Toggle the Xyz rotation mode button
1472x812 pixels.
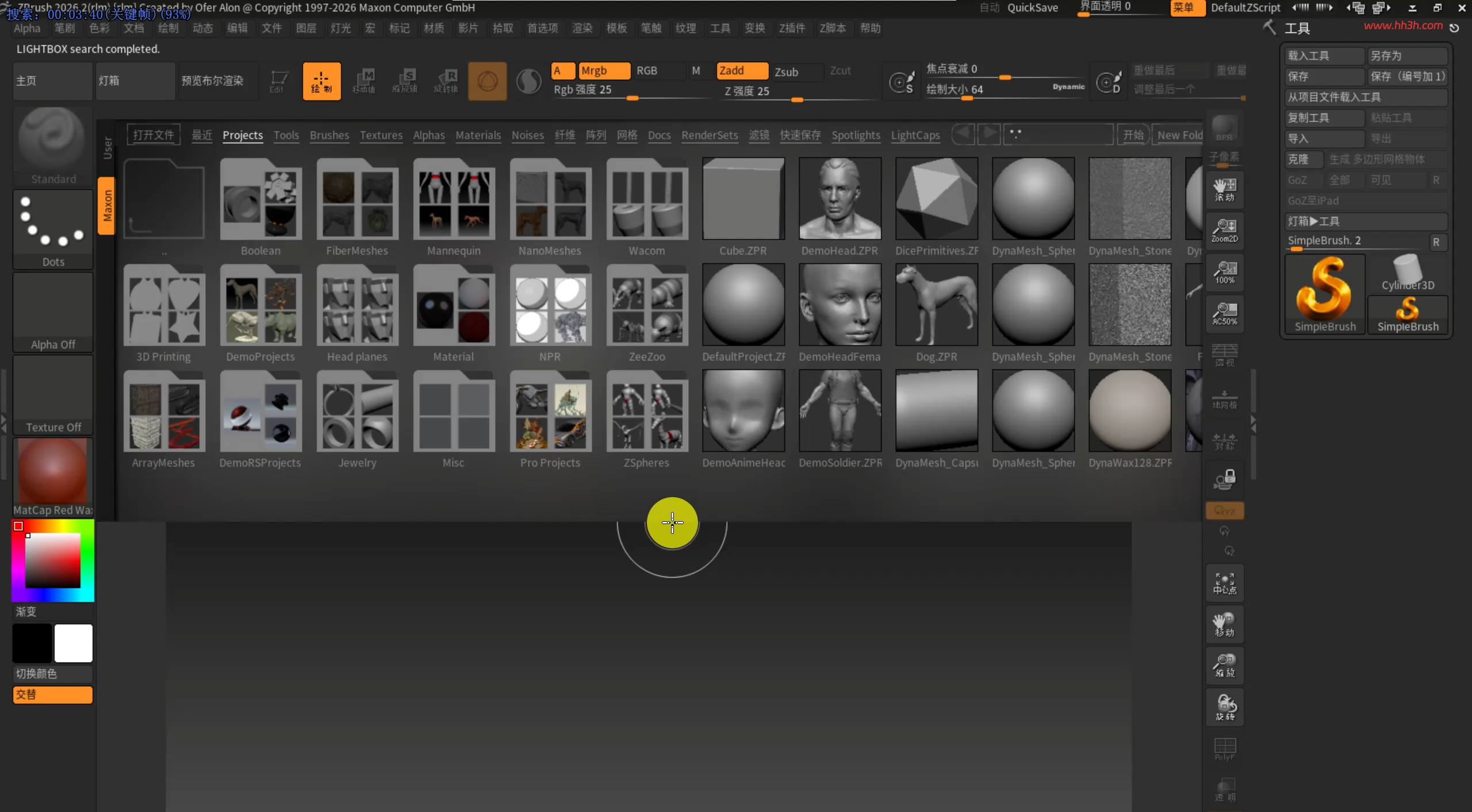[x=1225, y=510]
